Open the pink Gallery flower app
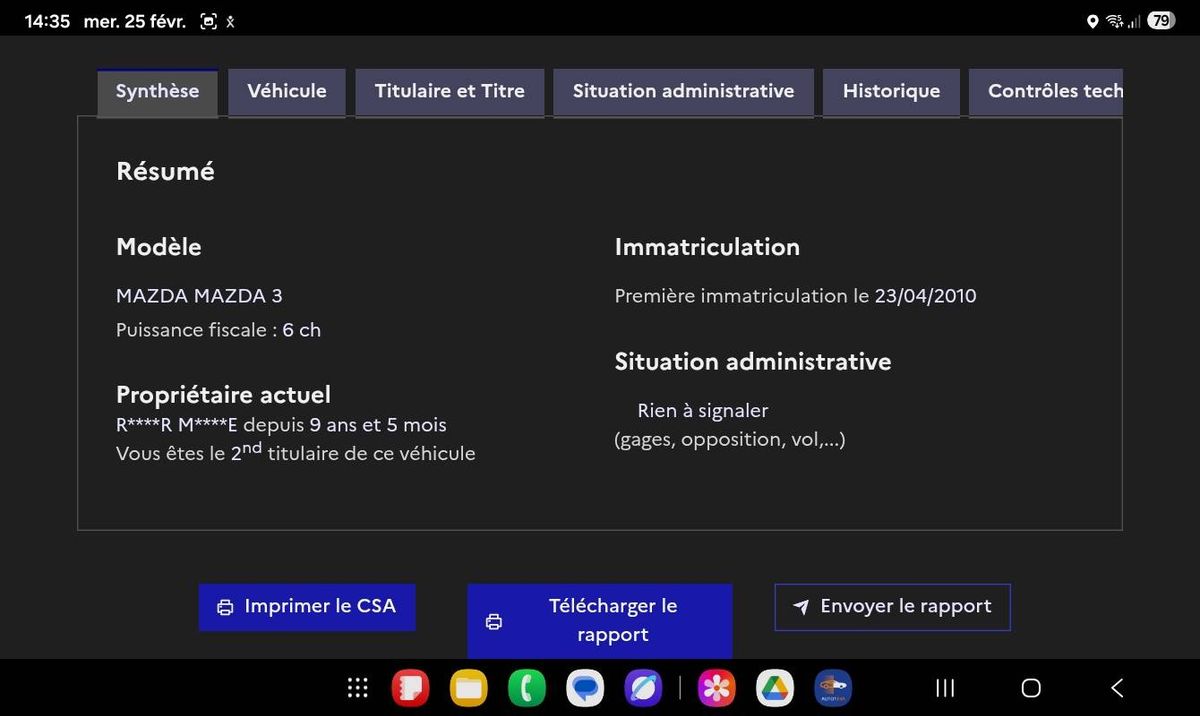 pos(716,688)
